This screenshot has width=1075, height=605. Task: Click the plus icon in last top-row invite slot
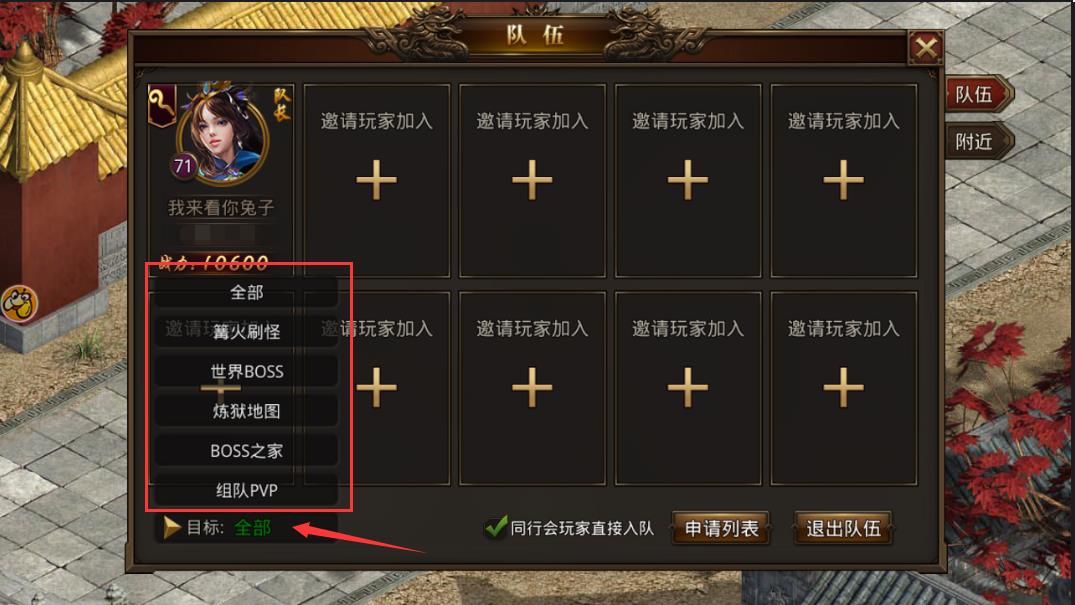tap(843, 180)
